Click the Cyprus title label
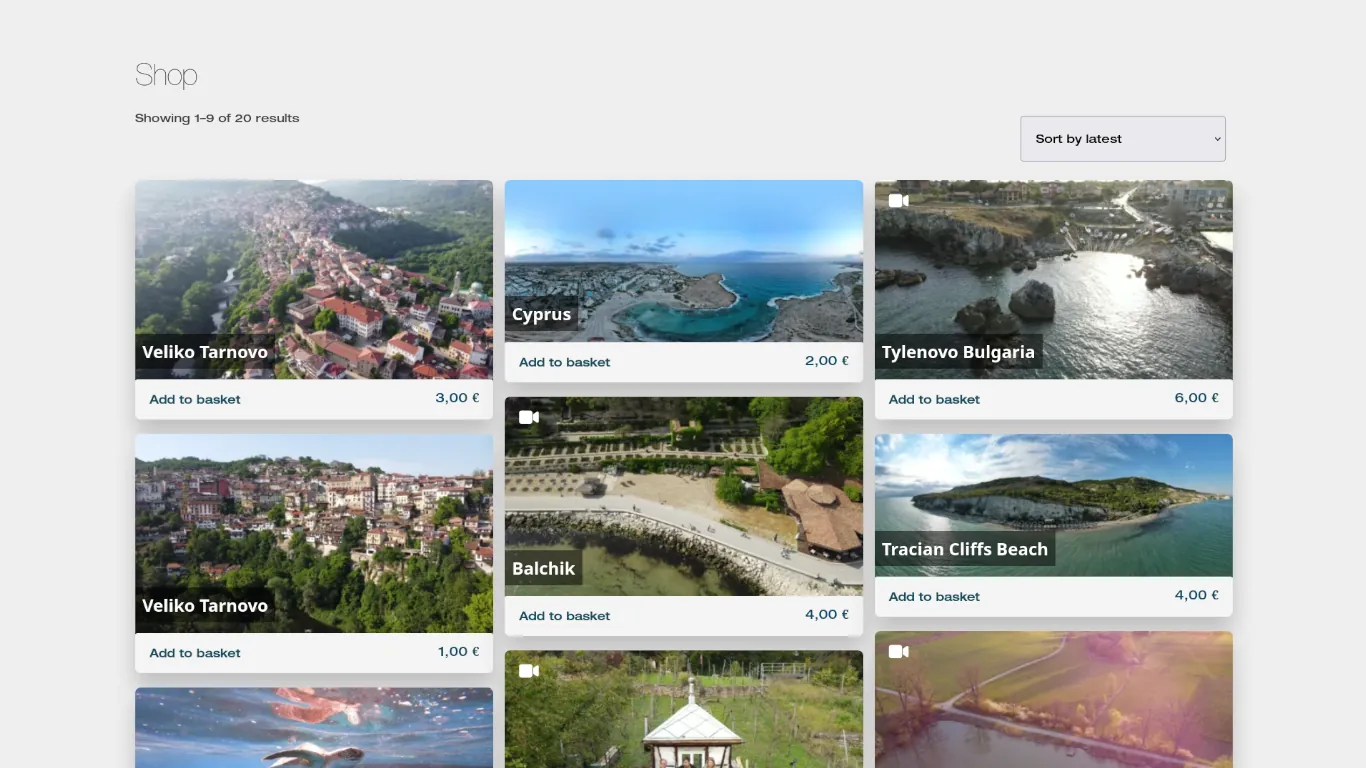Image resolution: width=1366 pixels, height=768 pixels. point(541,314)
